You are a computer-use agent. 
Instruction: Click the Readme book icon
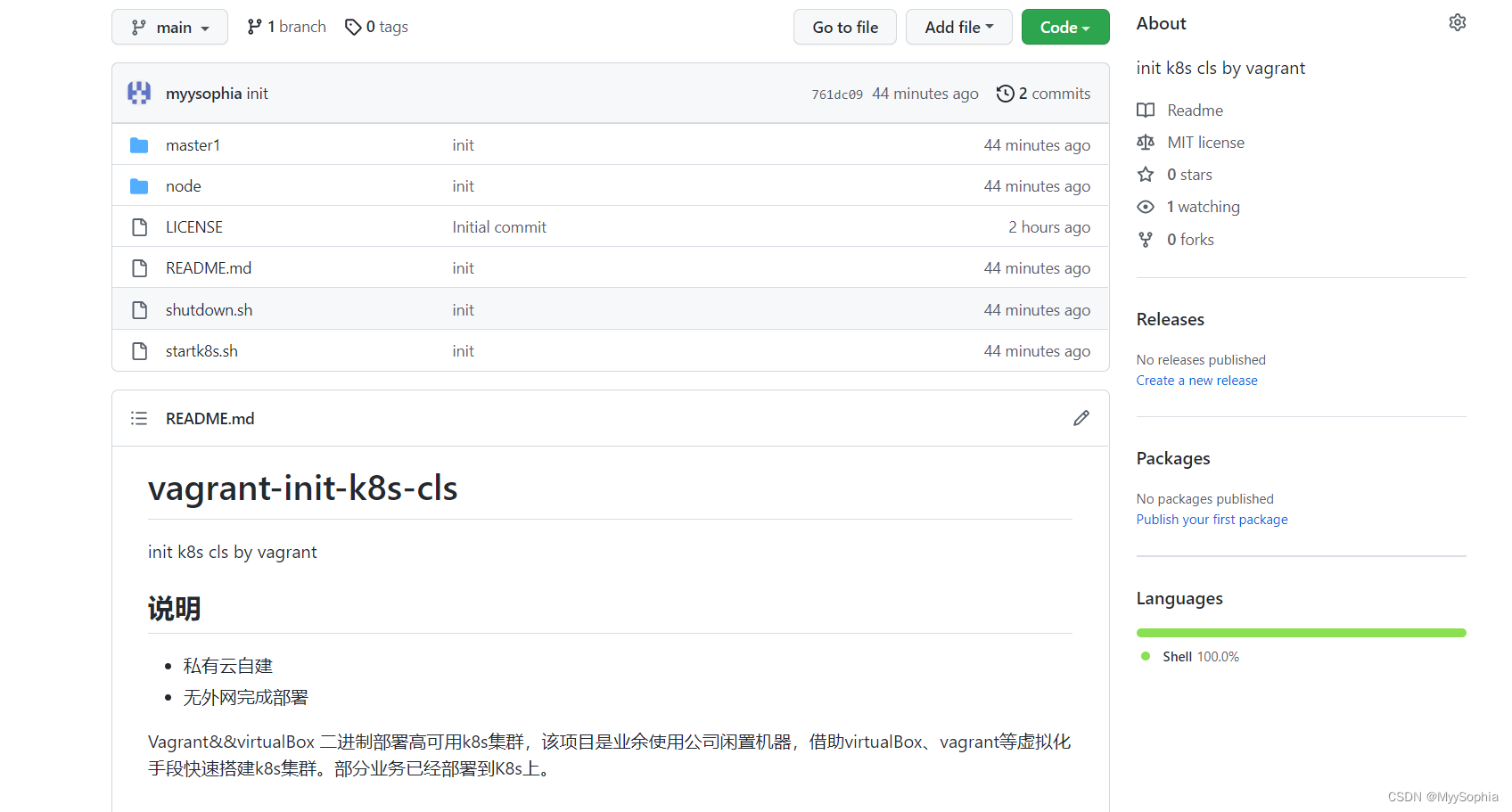tap(1146, 110)
